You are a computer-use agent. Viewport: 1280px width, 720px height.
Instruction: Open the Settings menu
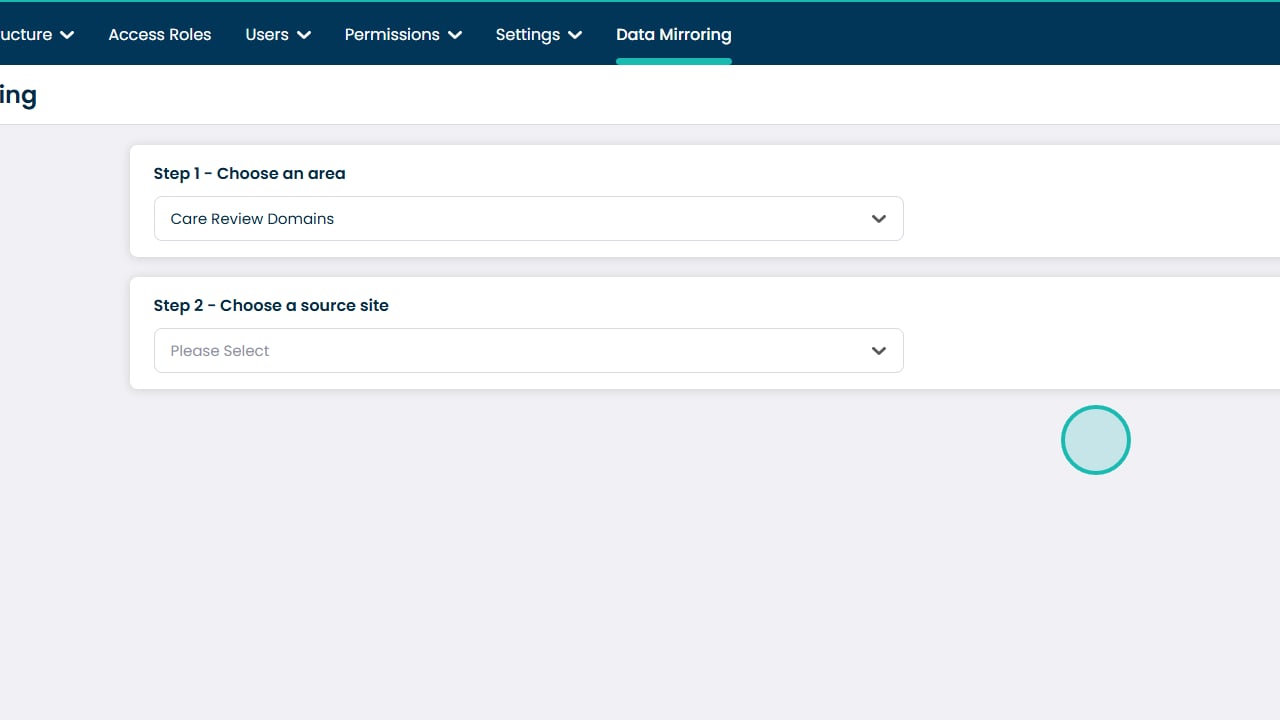point(527,35)
